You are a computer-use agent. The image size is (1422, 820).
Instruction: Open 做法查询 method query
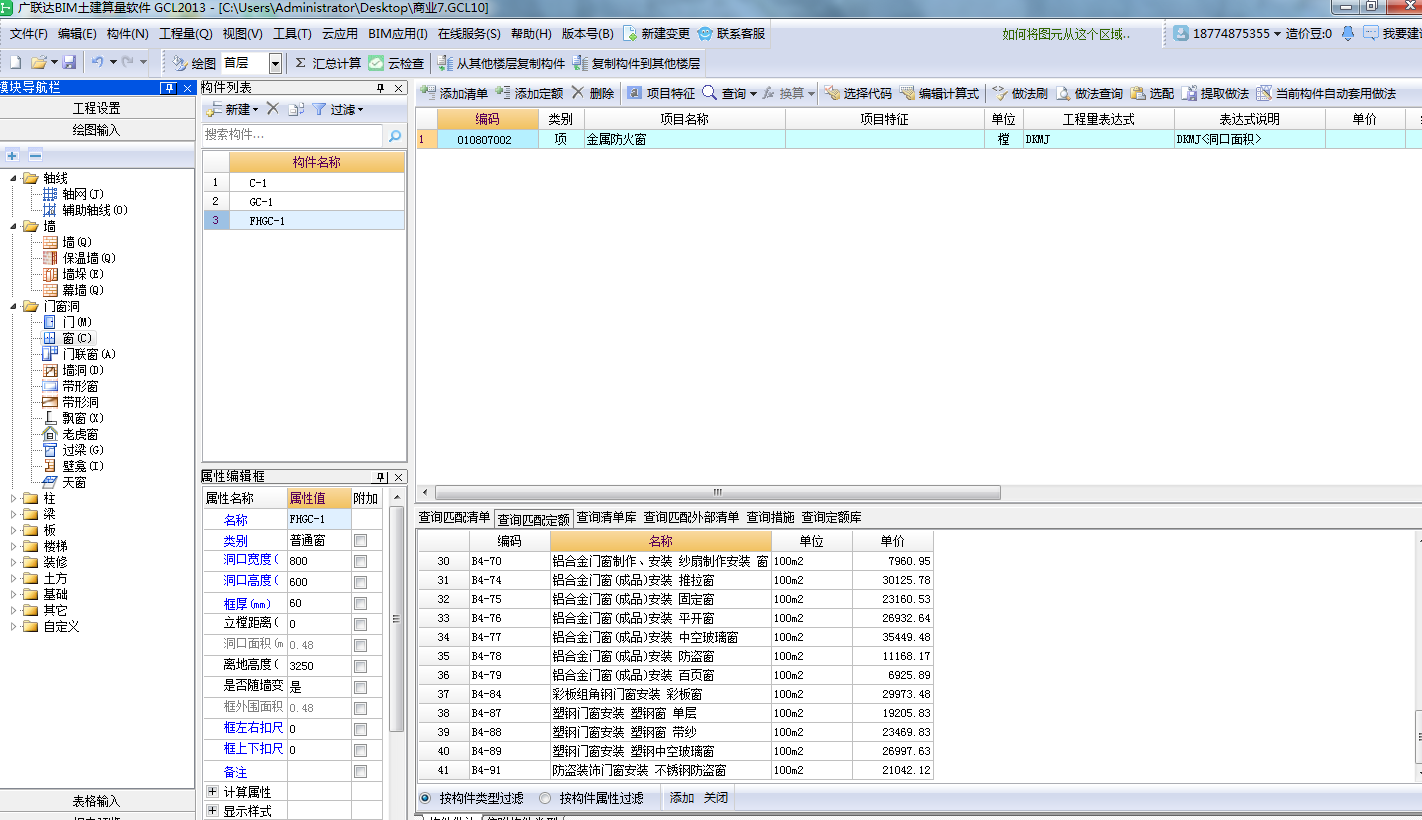[1089, 93]
